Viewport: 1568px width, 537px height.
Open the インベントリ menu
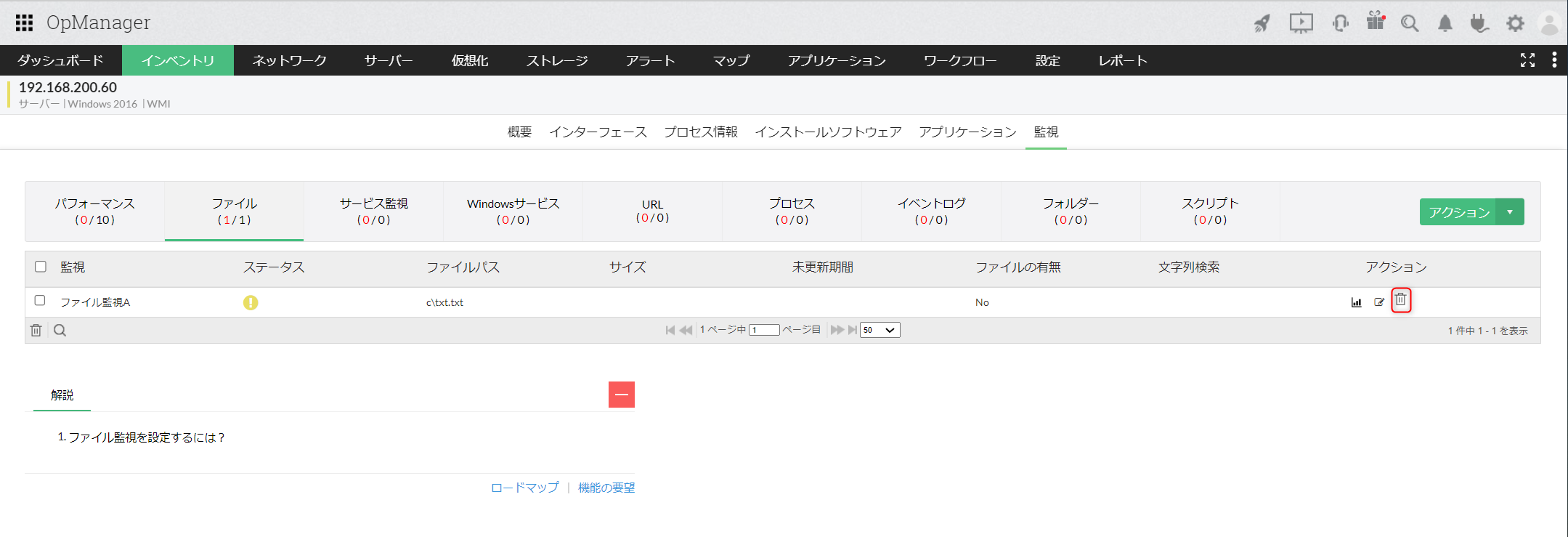pyautogui.click(x=178, y=60)
